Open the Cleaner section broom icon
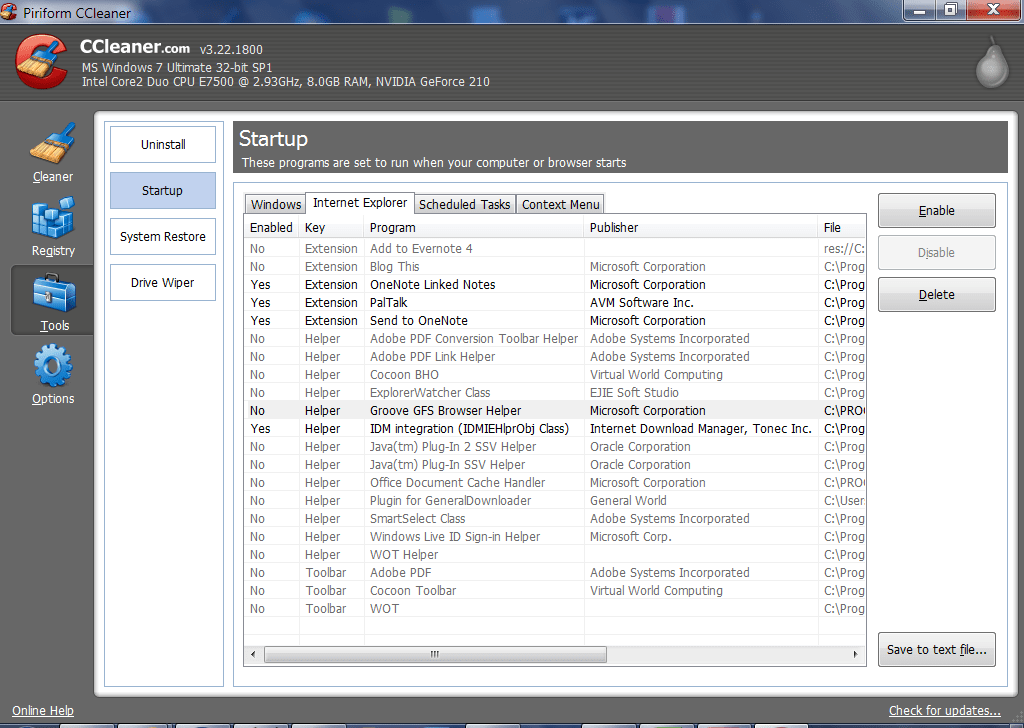Image resolution: width=1024 pixels, height=728 pixels. click(x=53, y=145)
